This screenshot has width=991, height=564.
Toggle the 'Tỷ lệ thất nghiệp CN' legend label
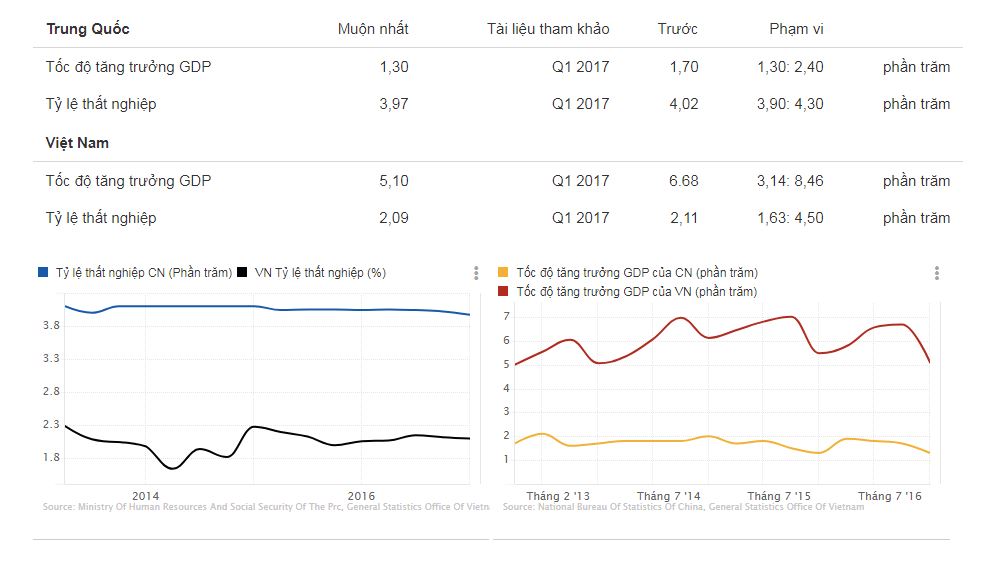pyautogui.click(x=143, y=272)
